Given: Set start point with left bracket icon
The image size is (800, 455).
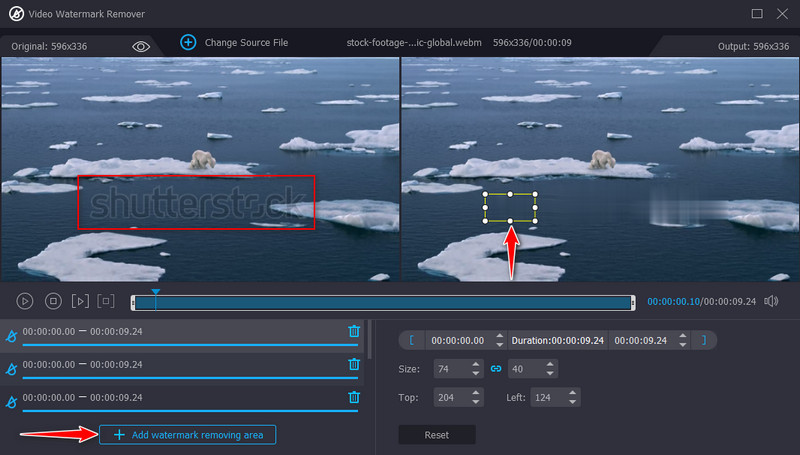Looking at the screenshot, I should [x=411, y=340].
